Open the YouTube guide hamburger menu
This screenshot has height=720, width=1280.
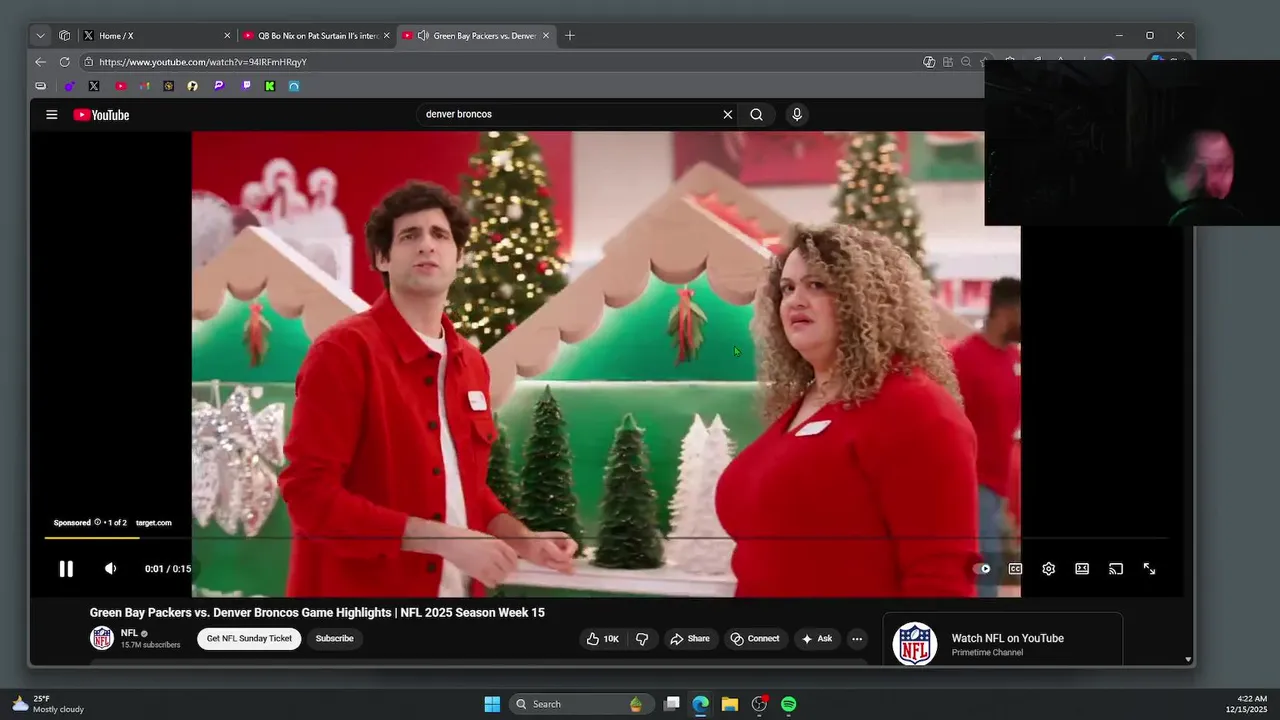pyautogui.click(x=51, y=114)
